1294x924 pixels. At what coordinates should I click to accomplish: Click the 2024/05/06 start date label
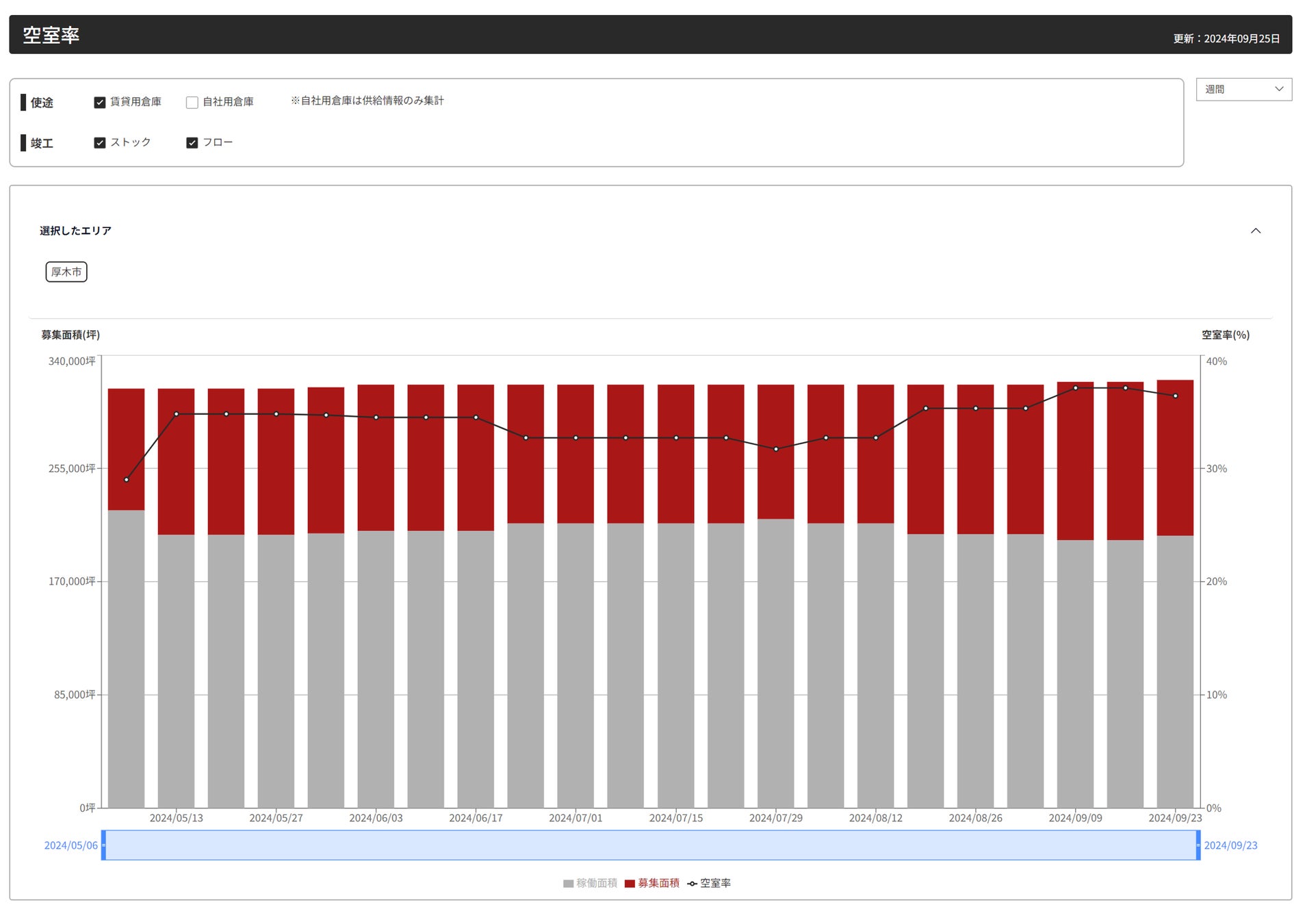coord(71,845)
